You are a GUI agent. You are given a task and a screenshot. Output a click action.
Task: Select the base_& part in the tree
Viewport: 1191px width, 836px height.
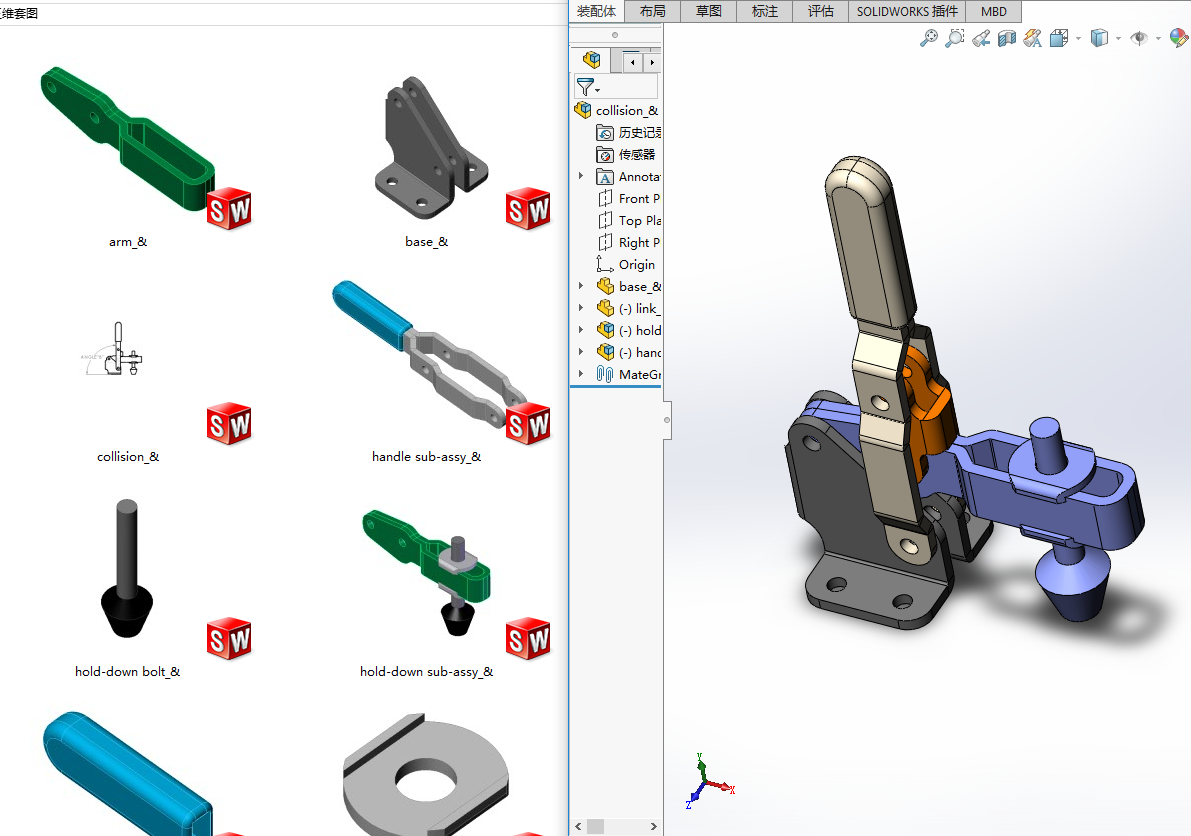tap(628, 287)
